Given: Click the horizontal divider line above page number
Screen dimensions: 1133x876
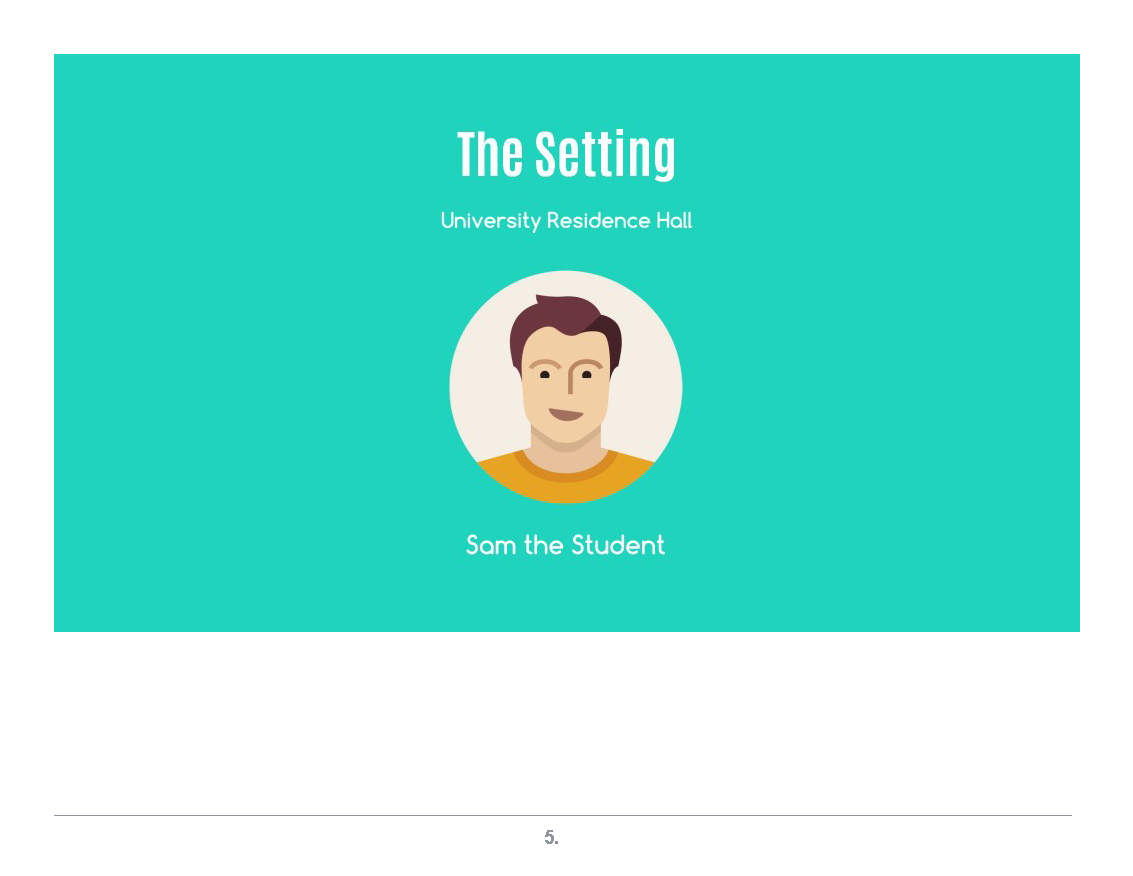Looking at the screenshot, I should pyautogui.click(x=563, y=815).
